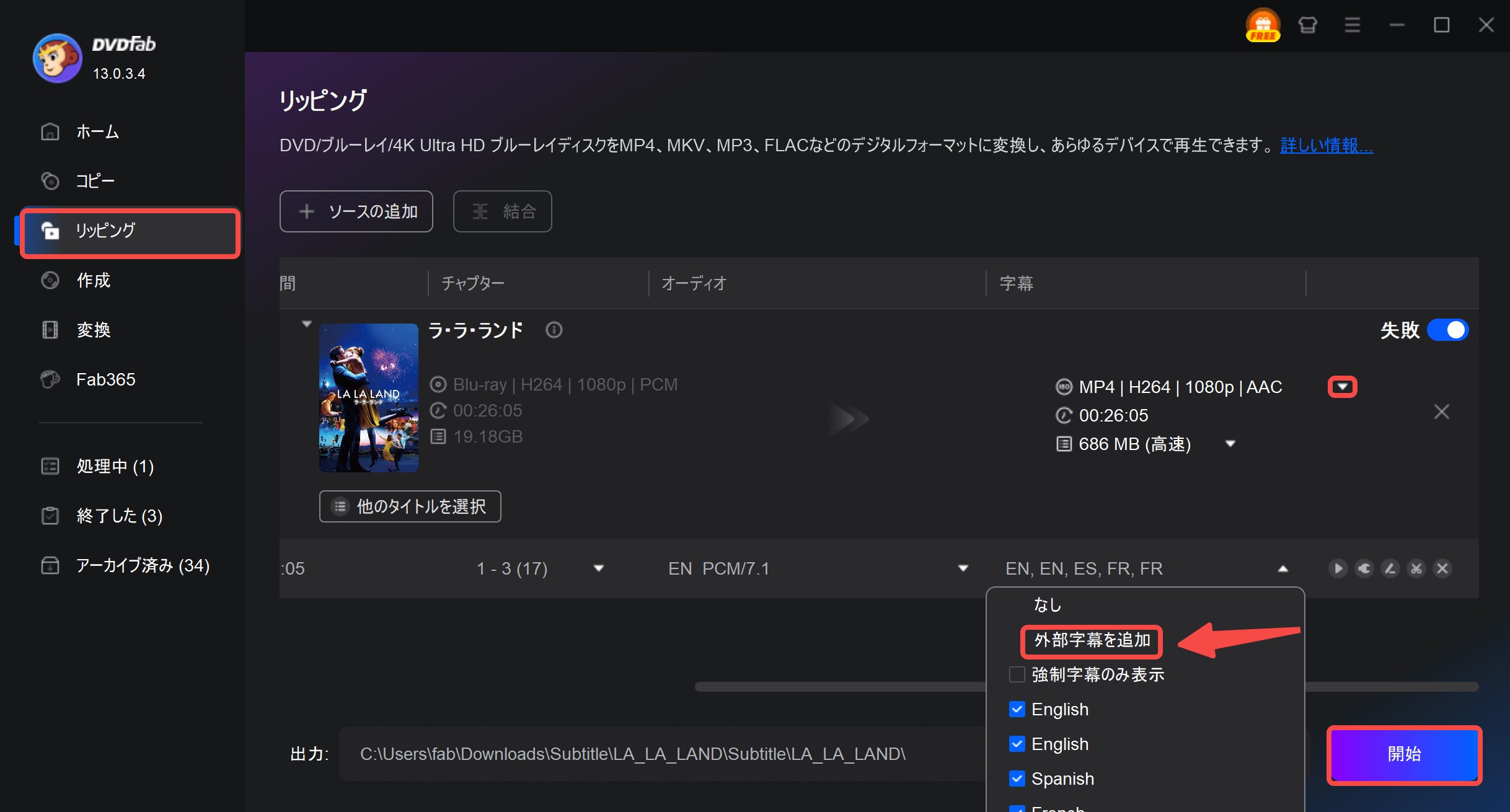Choose 外部字幕を追加 in subtitle menu
Screen dimensions: 1510x812
pos(1092,641)
